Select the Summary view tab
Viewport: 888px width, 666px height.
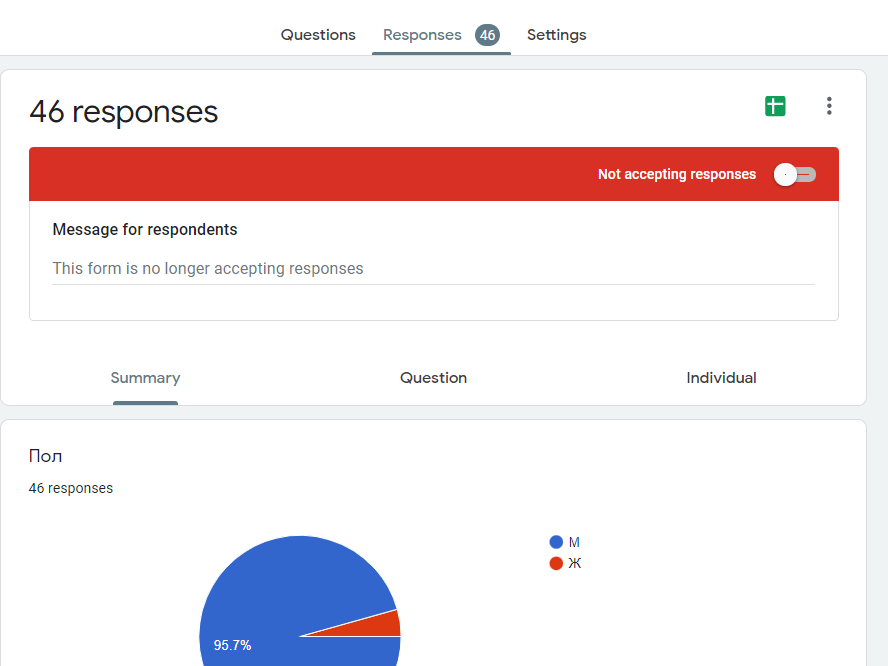146,378
